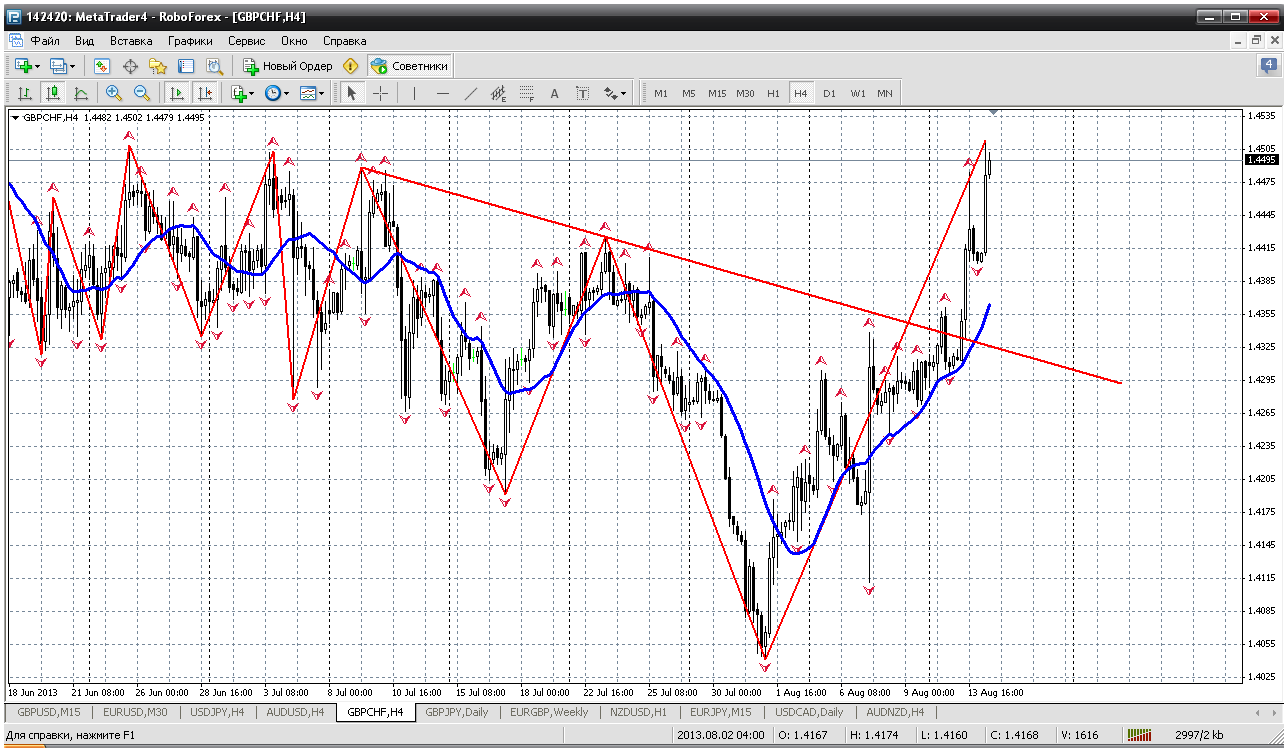This screenshot has height=748, width=1288.
Task: Open the chat notifications icon showing 4
Action: pos(1268,66)
